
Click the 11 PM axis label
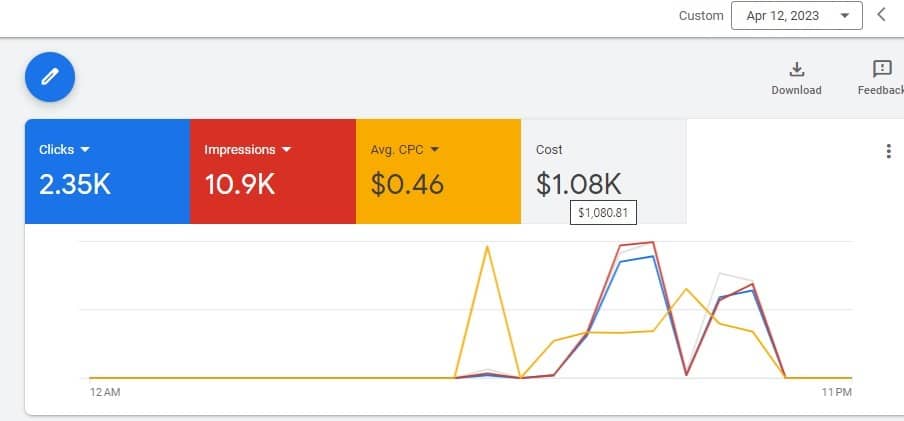(x=836, y=393)
